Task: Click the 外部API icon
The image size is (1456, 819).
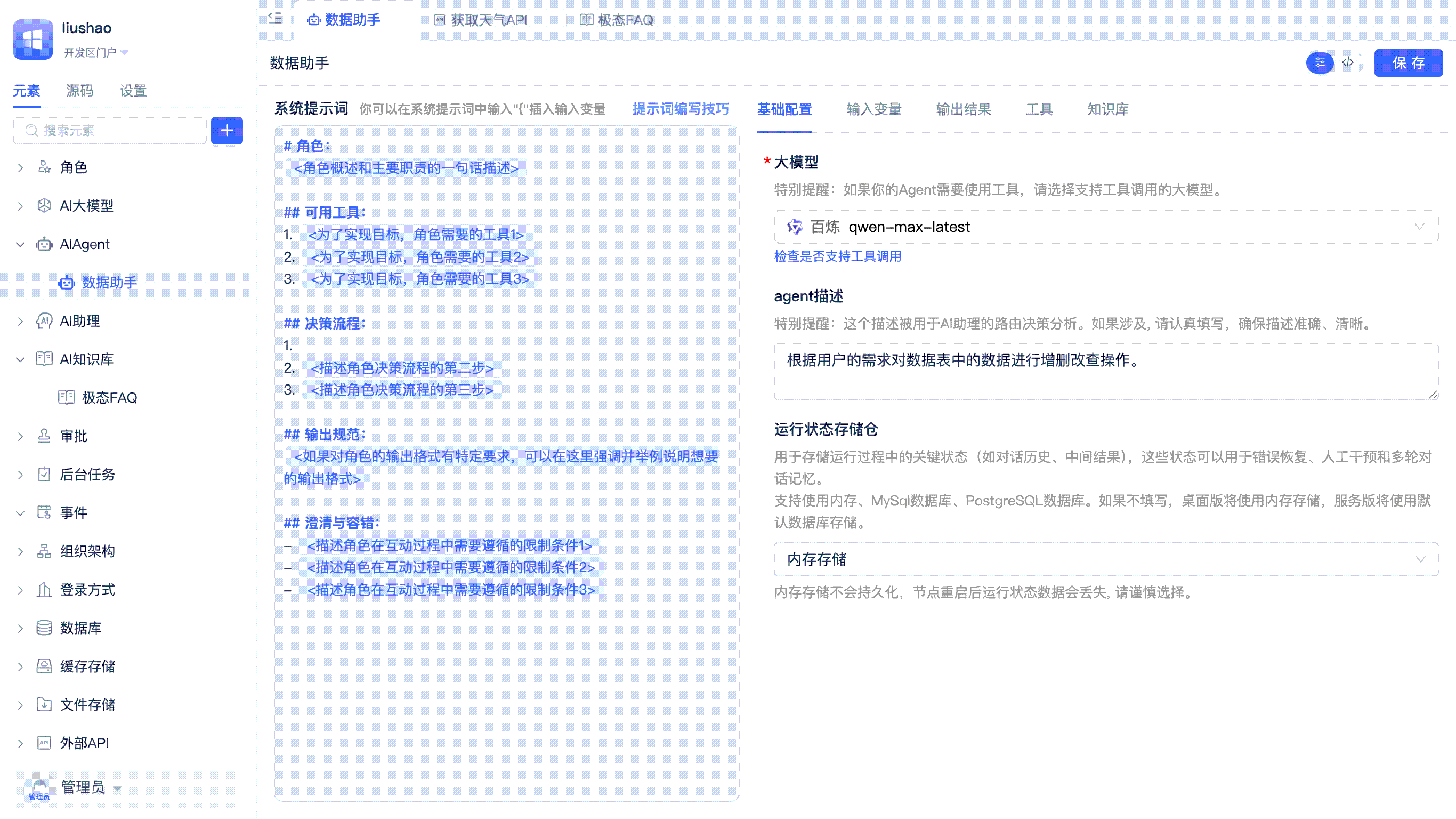Action: 44,743
